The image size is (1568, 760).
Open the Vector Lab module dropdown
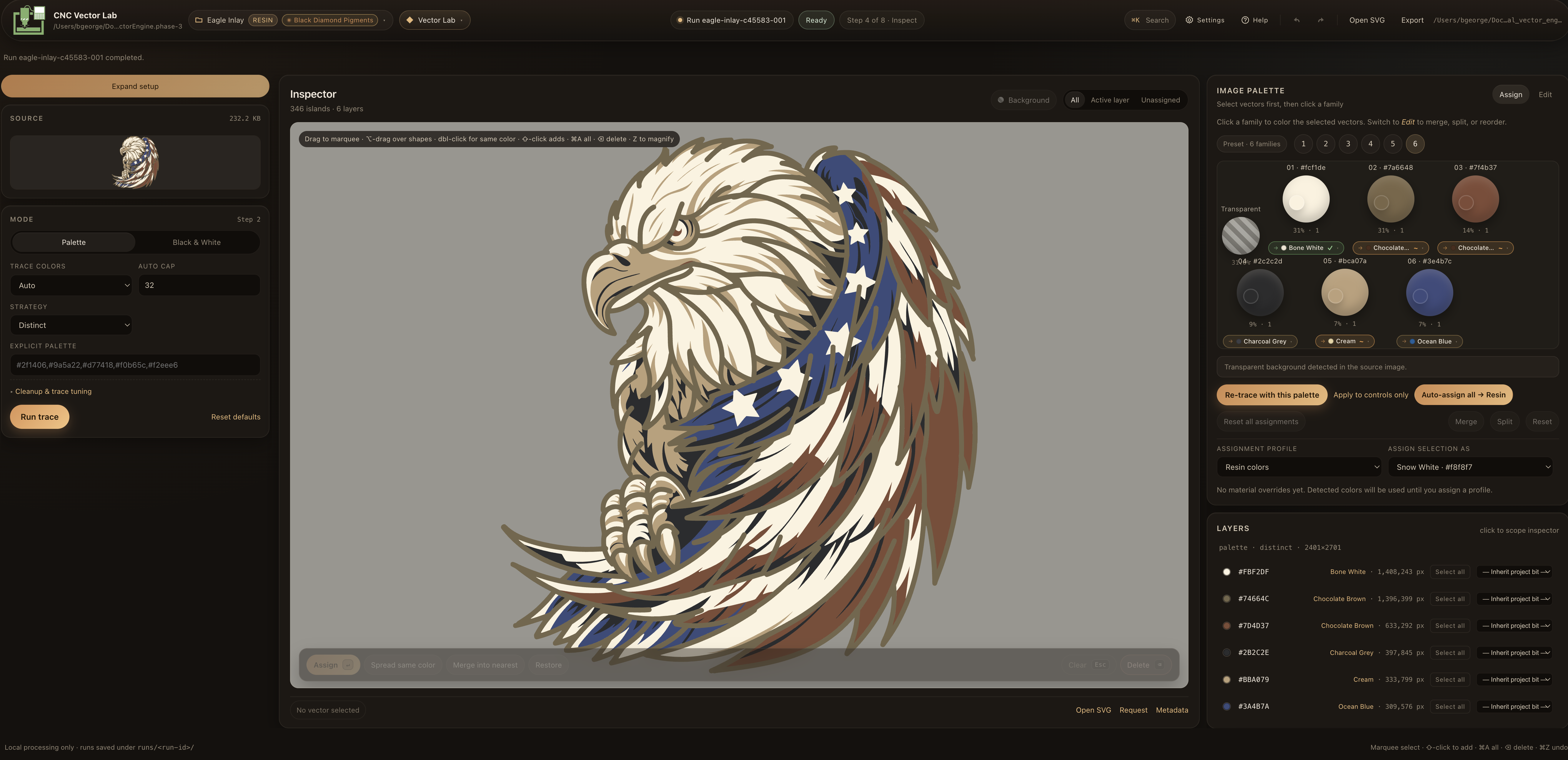435,20
